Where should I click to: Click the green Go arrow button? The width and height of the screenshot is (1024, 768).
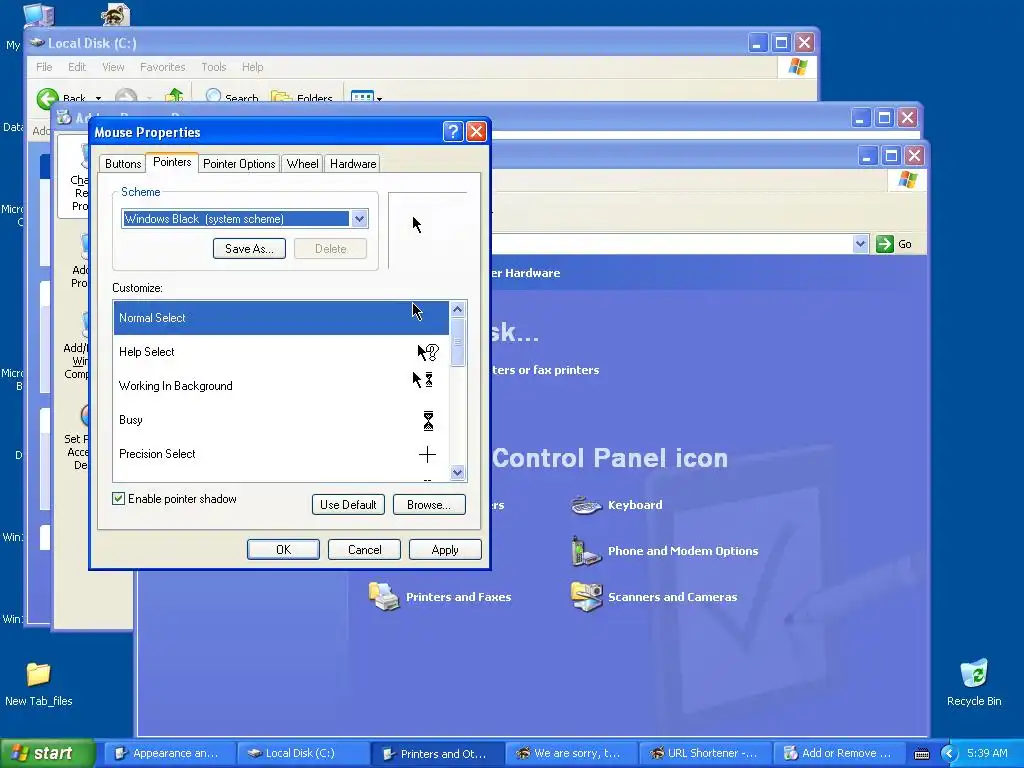(x=884, y=244)
